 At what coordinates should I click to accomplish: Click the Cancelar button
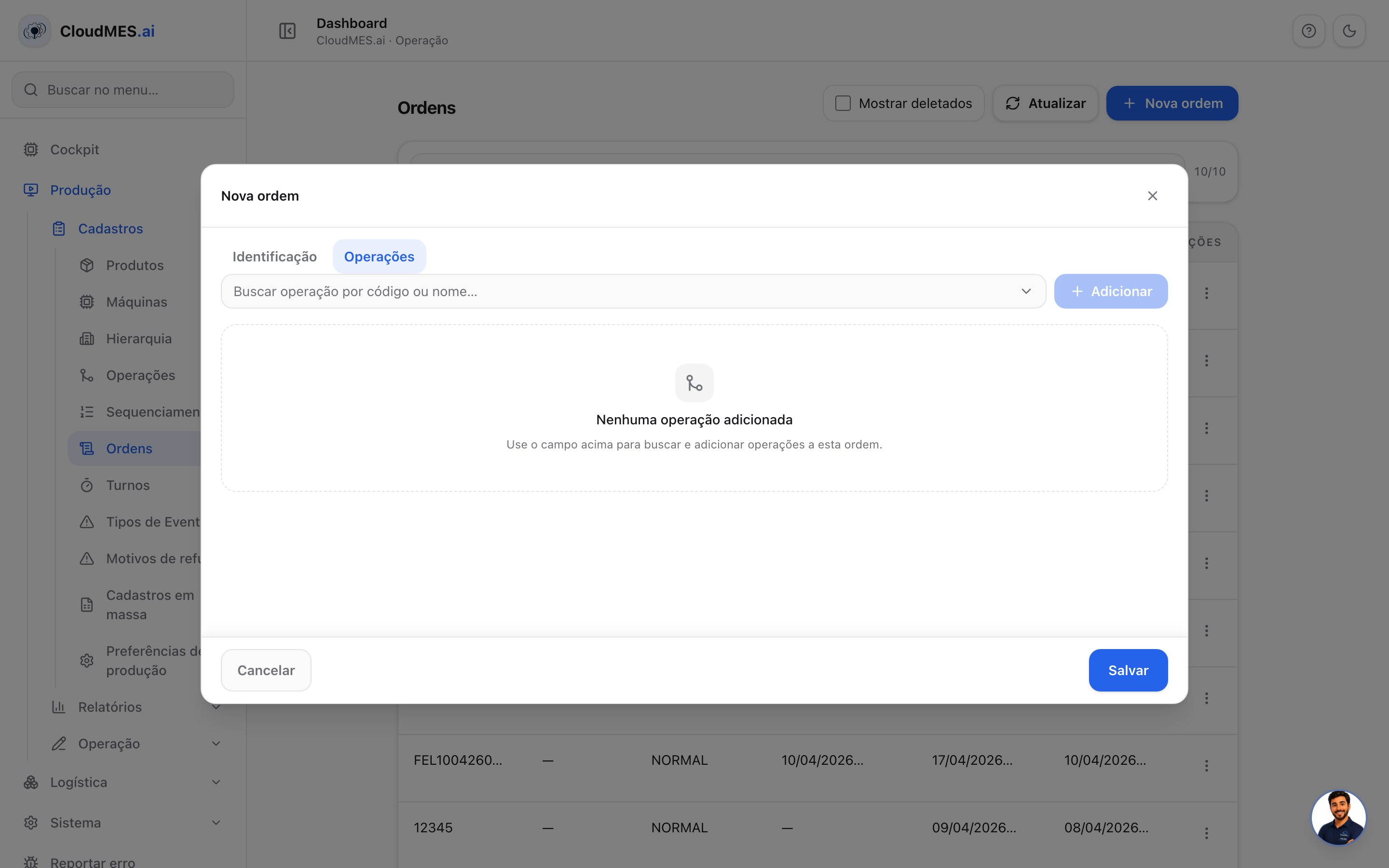[266, 670]
